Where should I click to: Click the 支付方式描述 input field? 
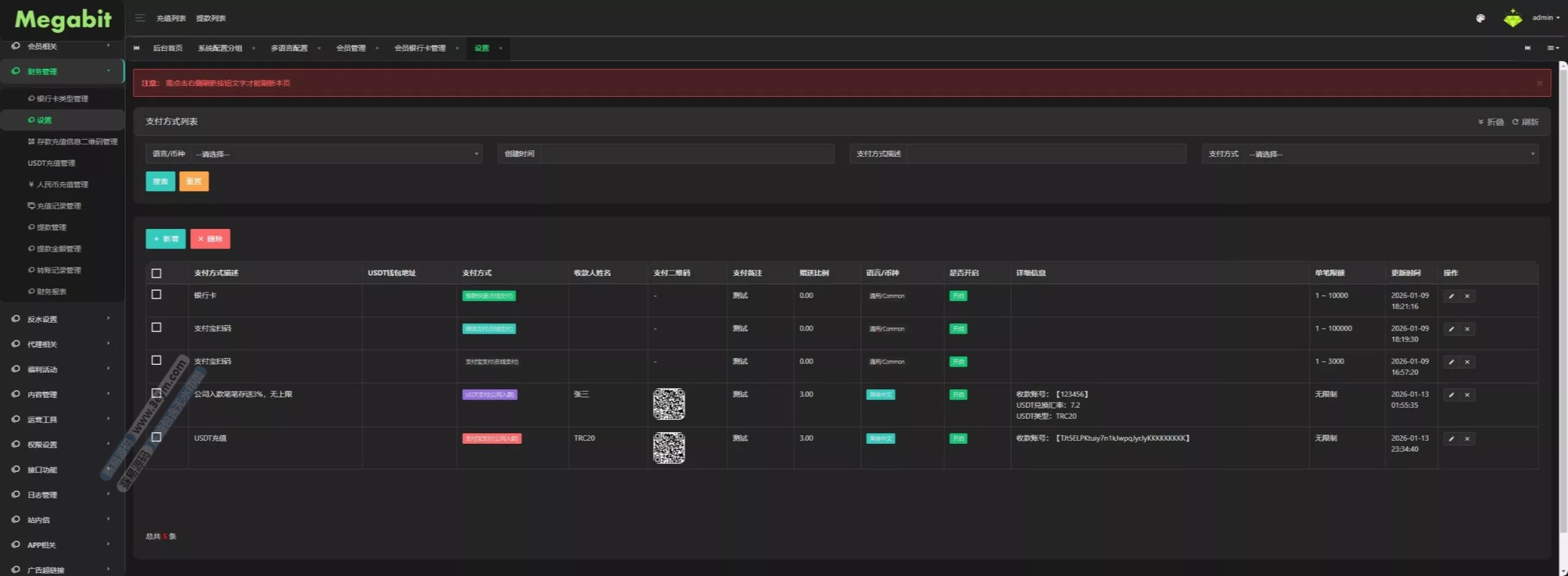(1046, 154)
